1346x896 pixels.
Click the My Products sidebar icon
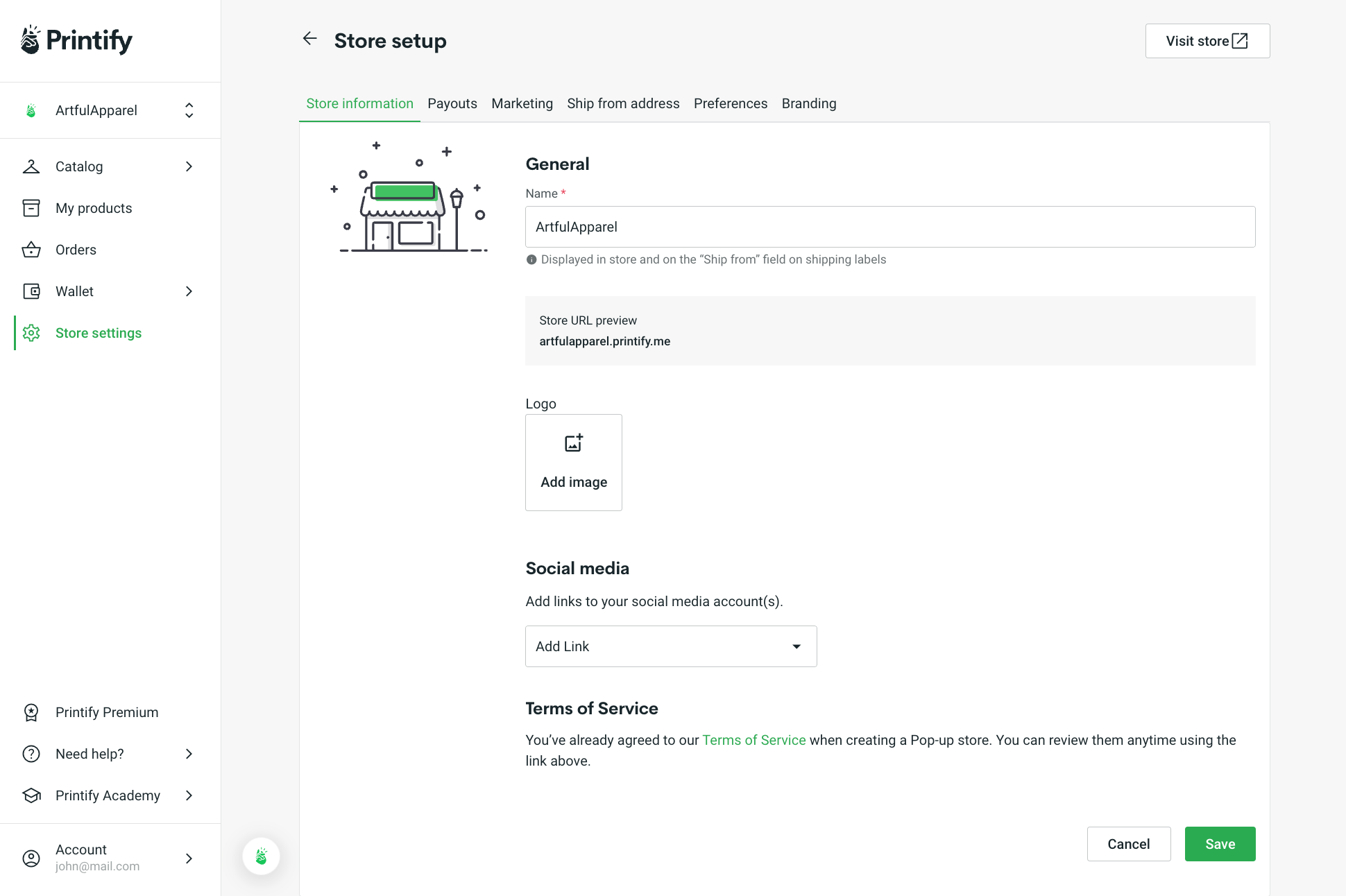click(30, 208)
